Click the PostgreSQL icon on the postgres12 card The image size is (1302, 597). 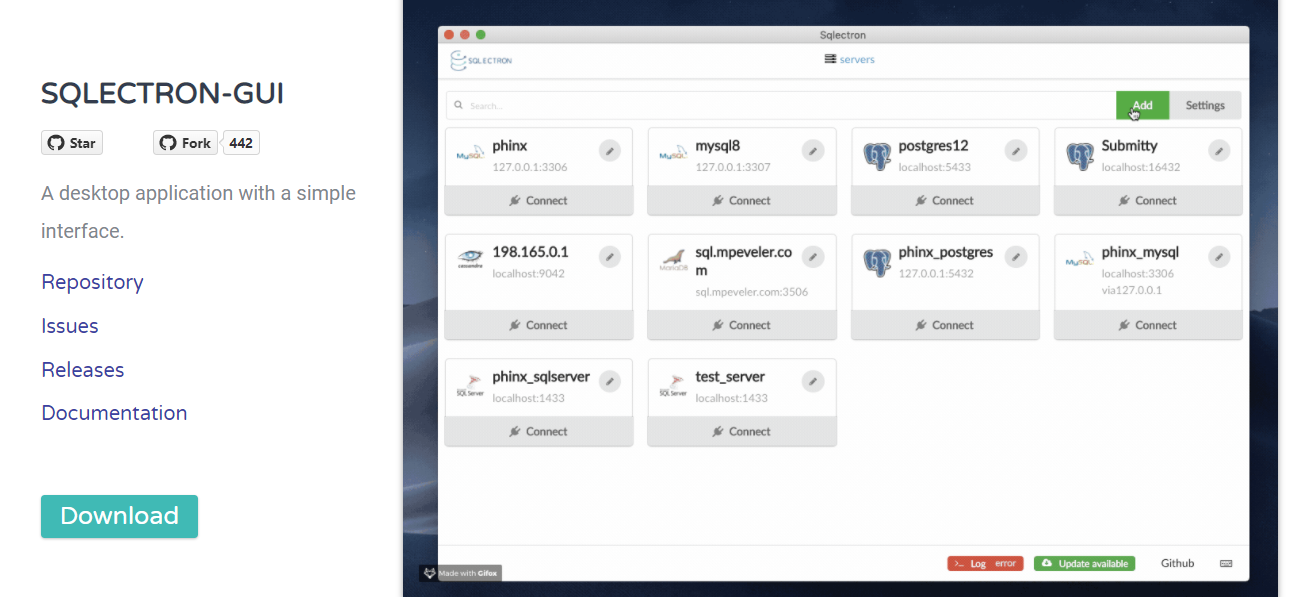[x=878, y=151]
